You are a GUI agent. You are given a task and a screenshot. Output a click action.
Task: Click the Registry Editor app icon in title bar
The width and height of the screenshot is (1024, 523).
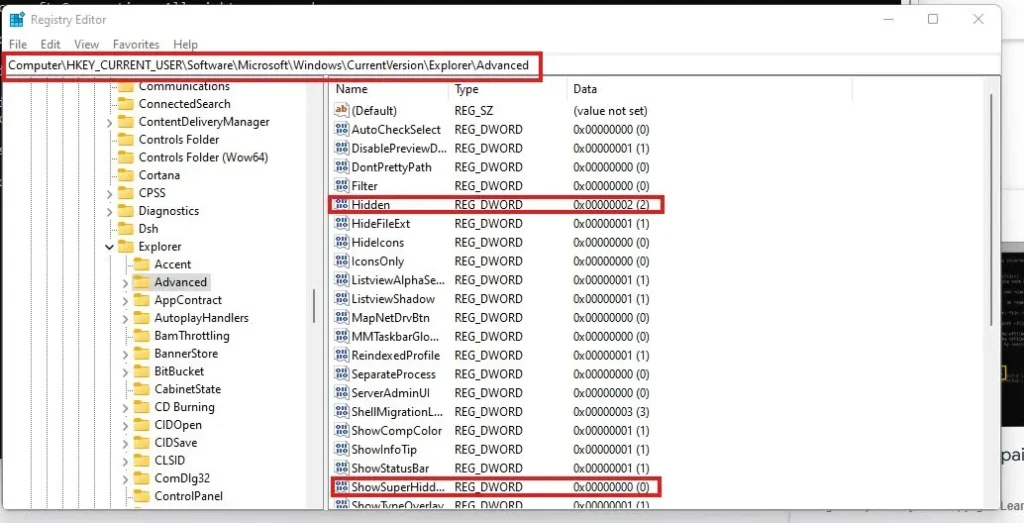click(x=16, y=20)
